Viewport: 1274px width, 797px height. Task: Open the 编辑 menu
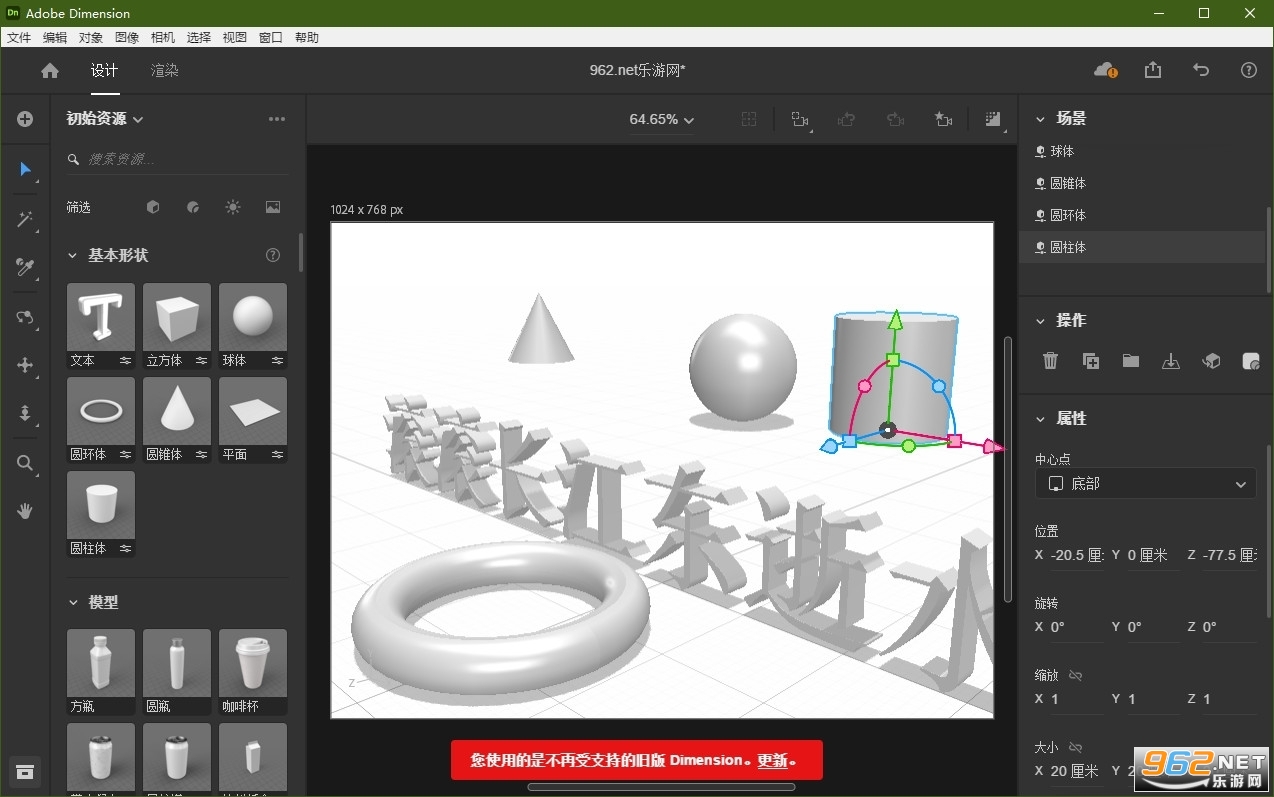coord(55,37)
